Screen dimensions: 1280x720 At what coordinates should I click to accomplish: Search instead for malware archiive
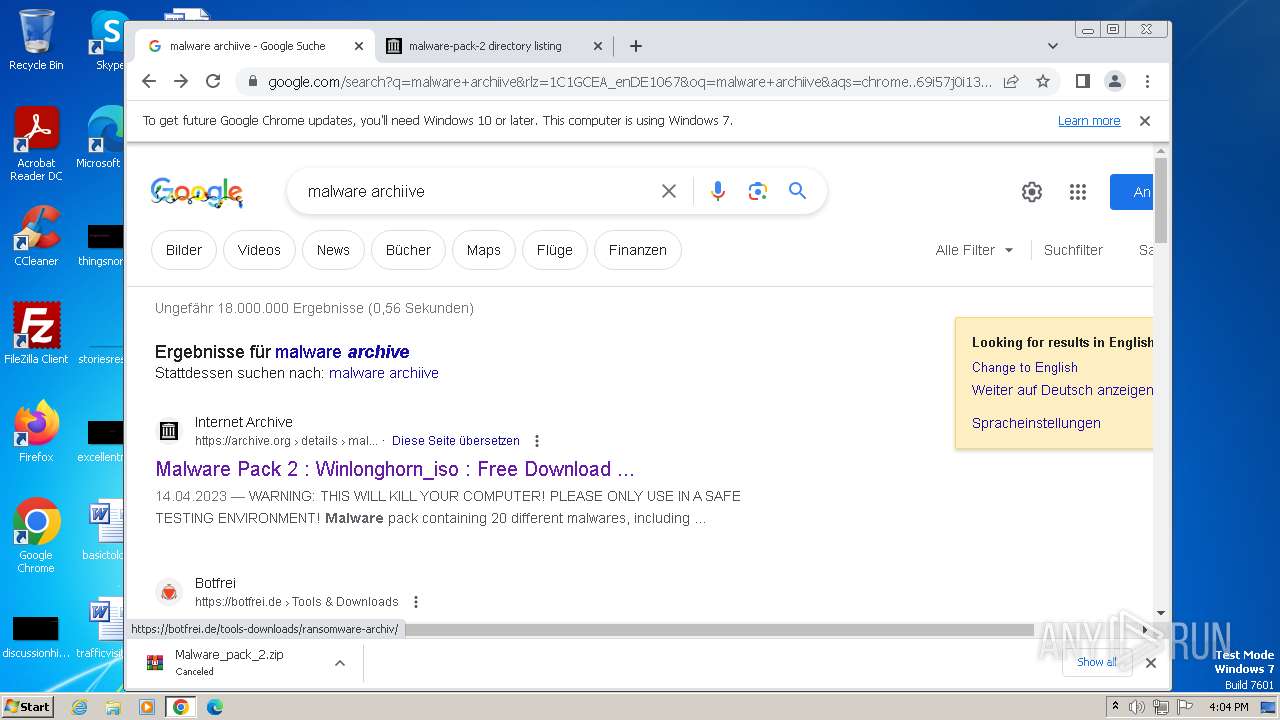point(384,373)
